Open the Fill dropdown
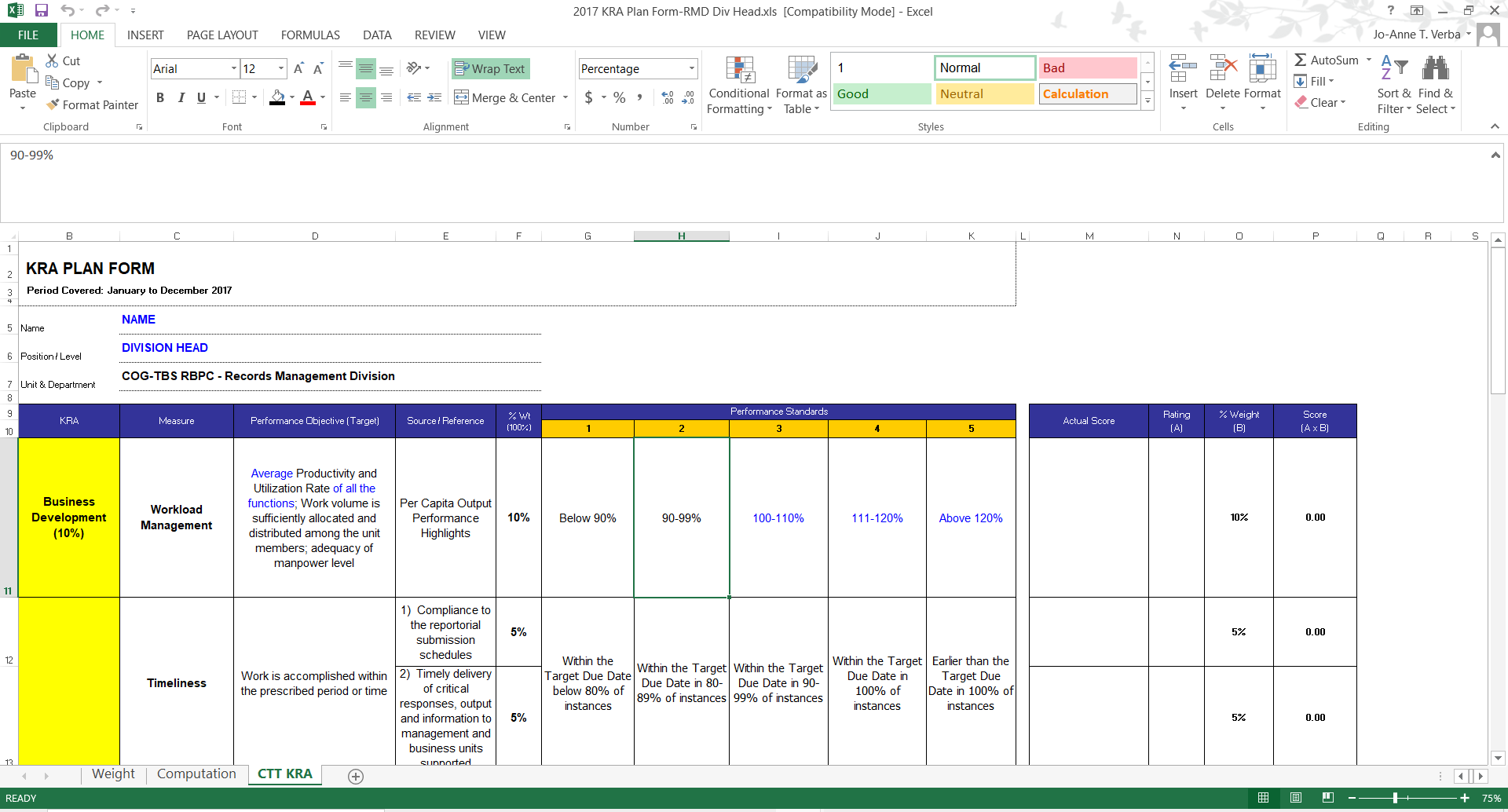1508x812 pixels. 1314,81
